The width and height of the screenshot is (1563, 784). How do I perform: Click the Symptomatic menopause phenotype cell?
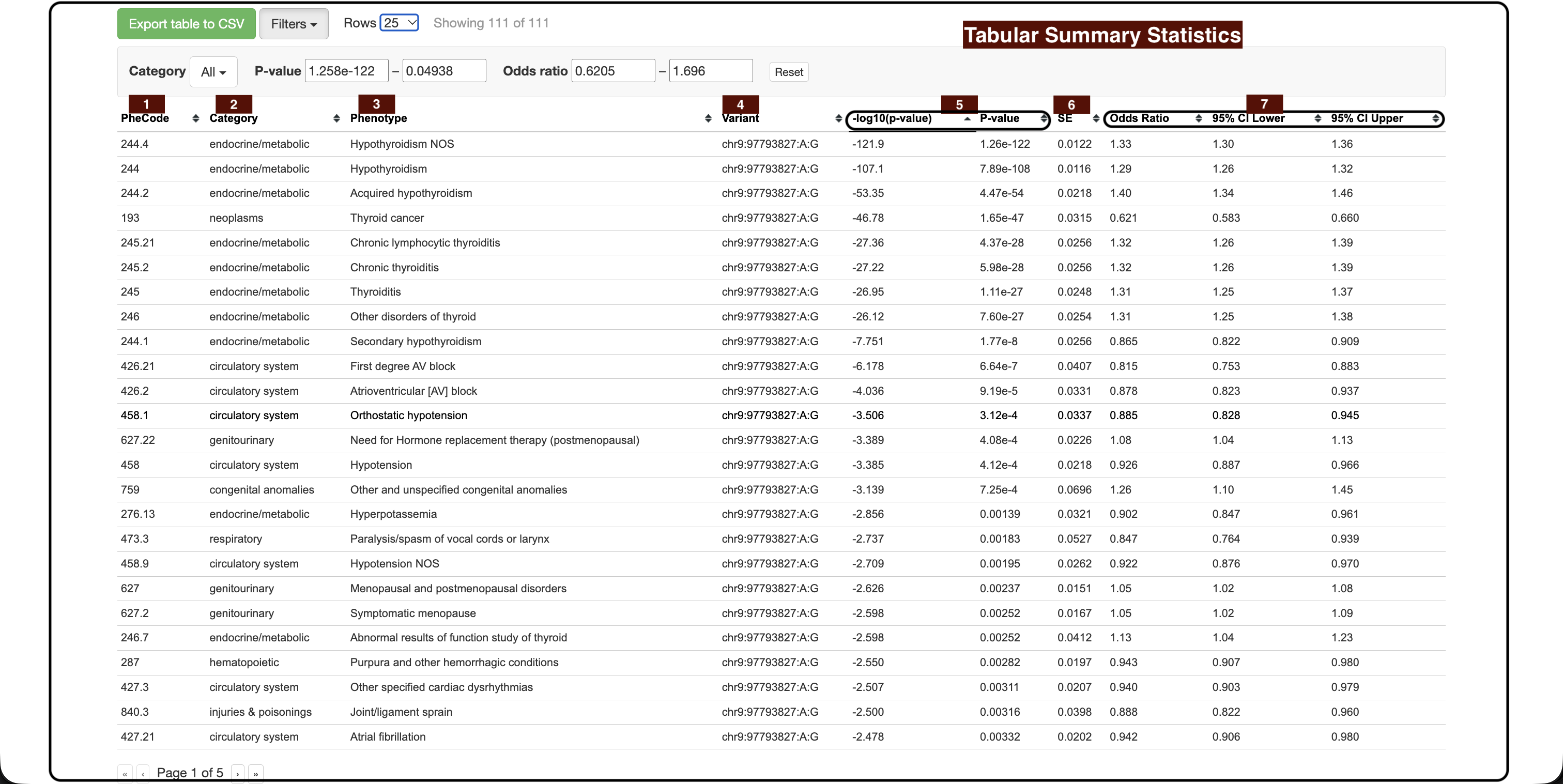(x=413, y=613)
